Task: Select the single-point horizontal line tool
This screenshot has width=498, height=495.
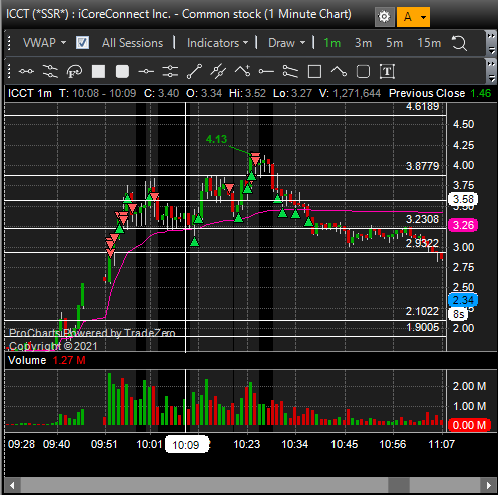Action: [146, 71]
